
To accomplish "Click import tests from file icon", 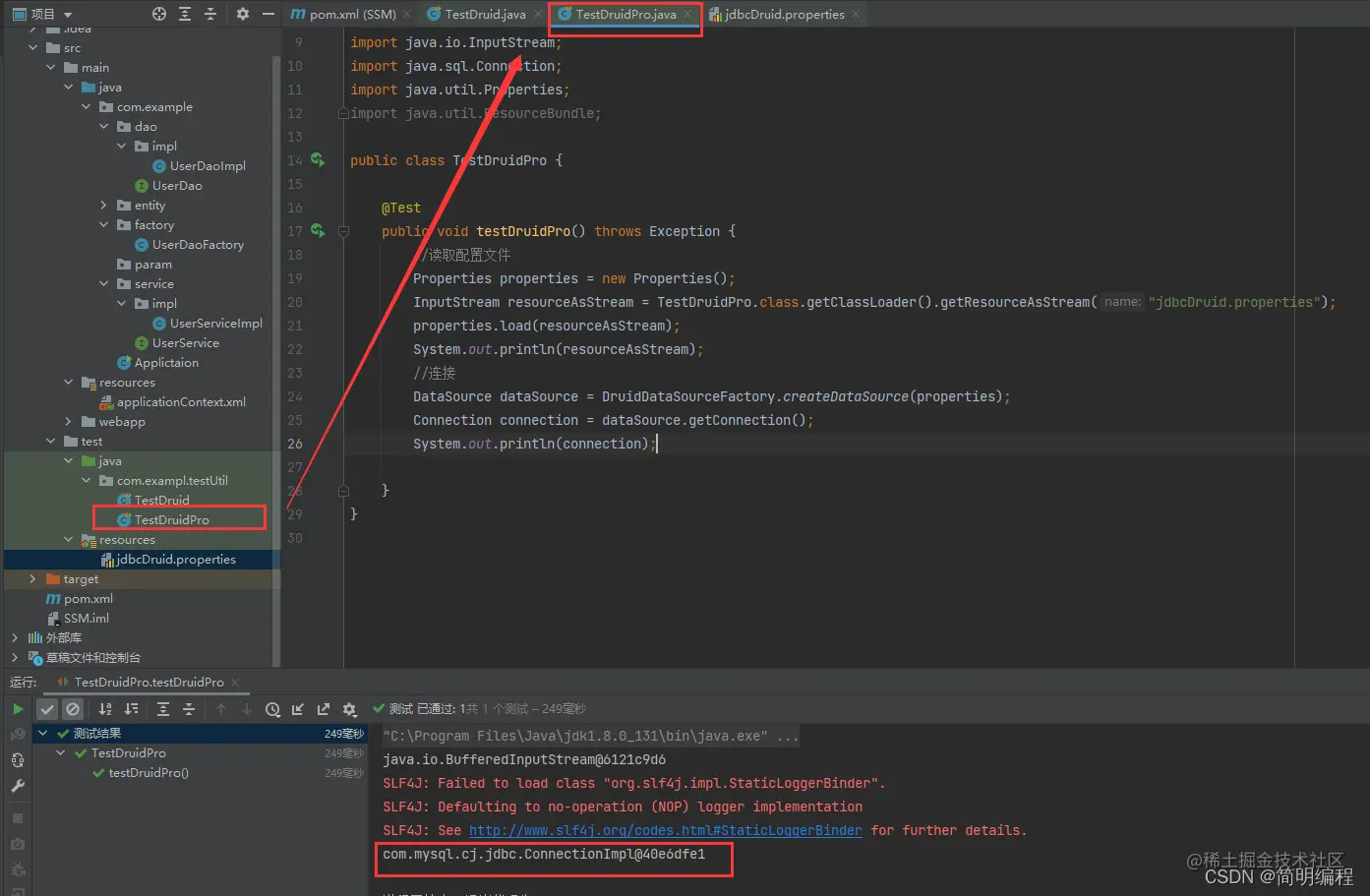I will coord(298,709).
